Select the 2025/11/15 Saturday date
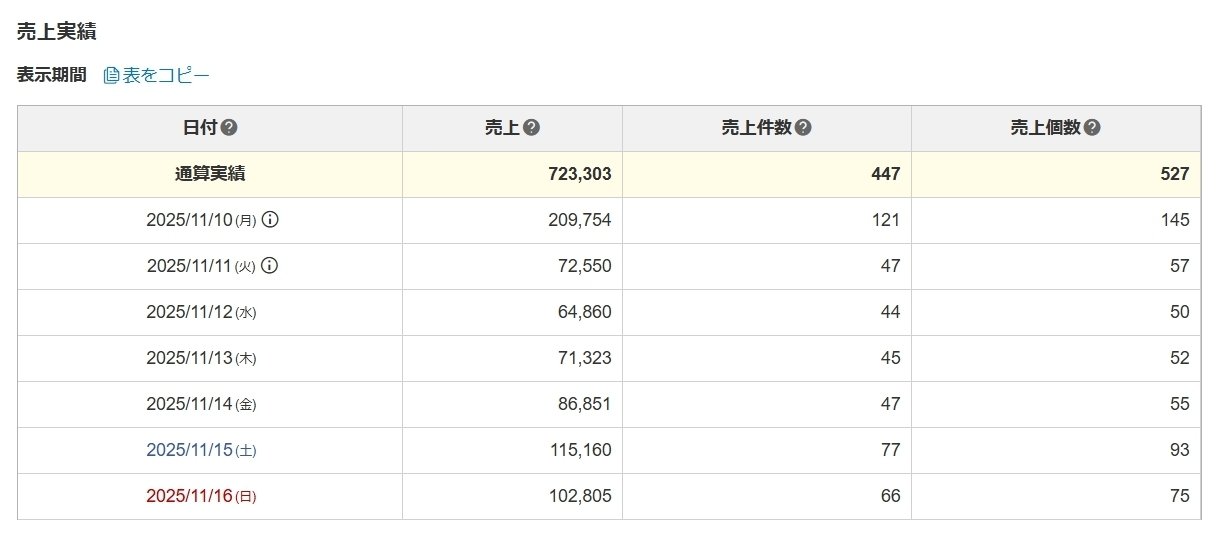 pos(201,450)
